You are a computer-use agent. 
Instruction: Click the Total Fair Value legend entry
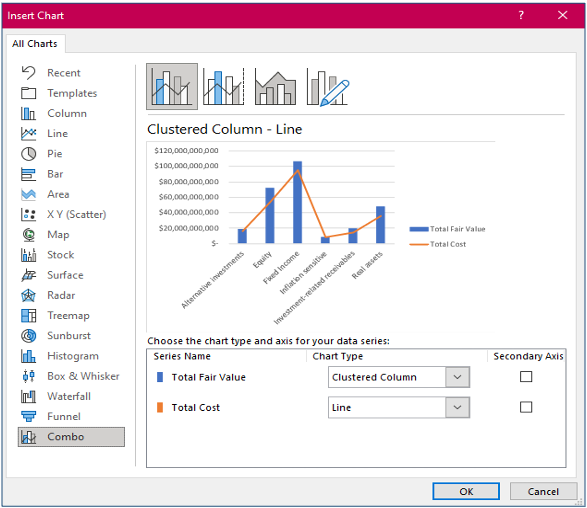[448, 229]
